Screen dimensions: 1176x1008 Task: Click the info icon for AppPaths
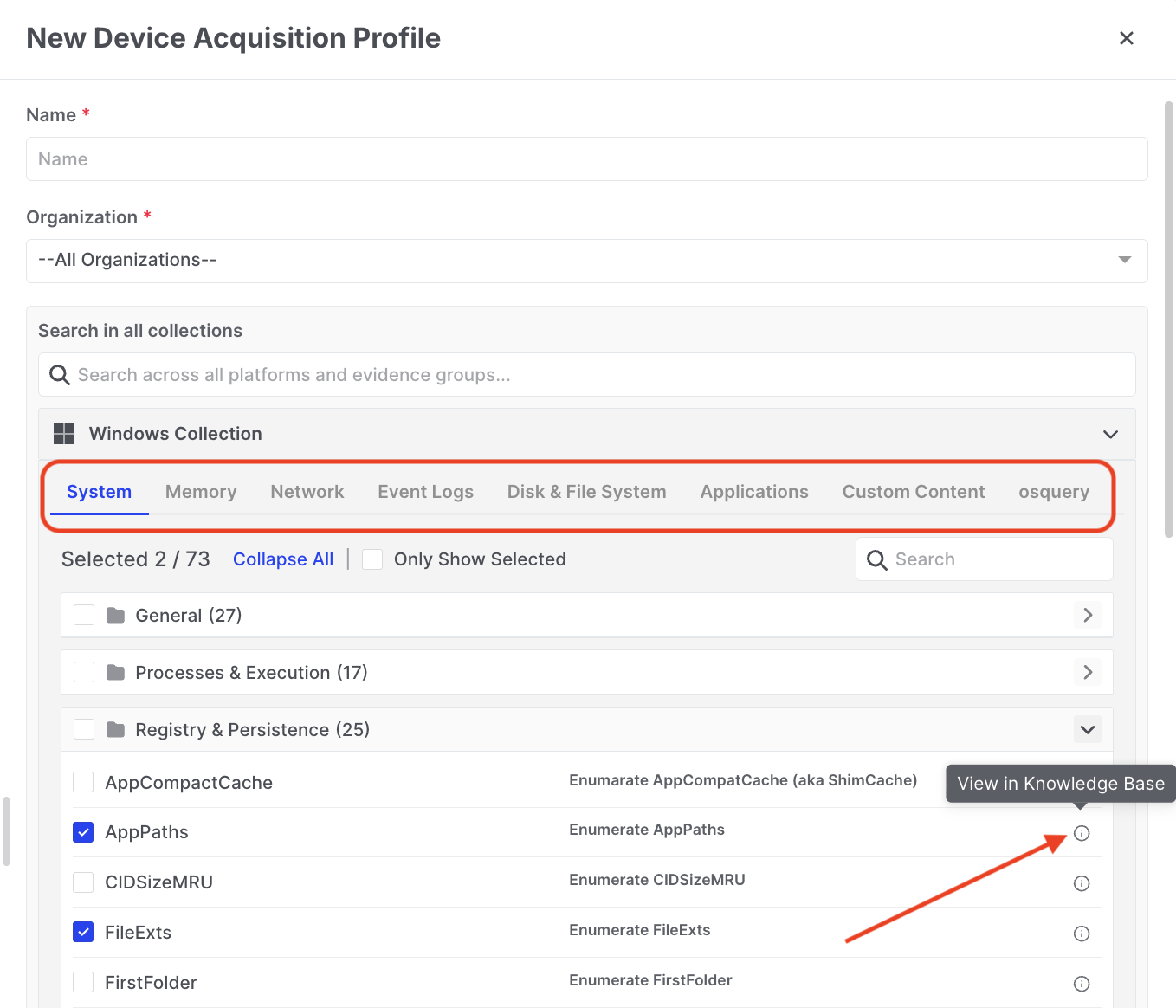(1082, 833)
